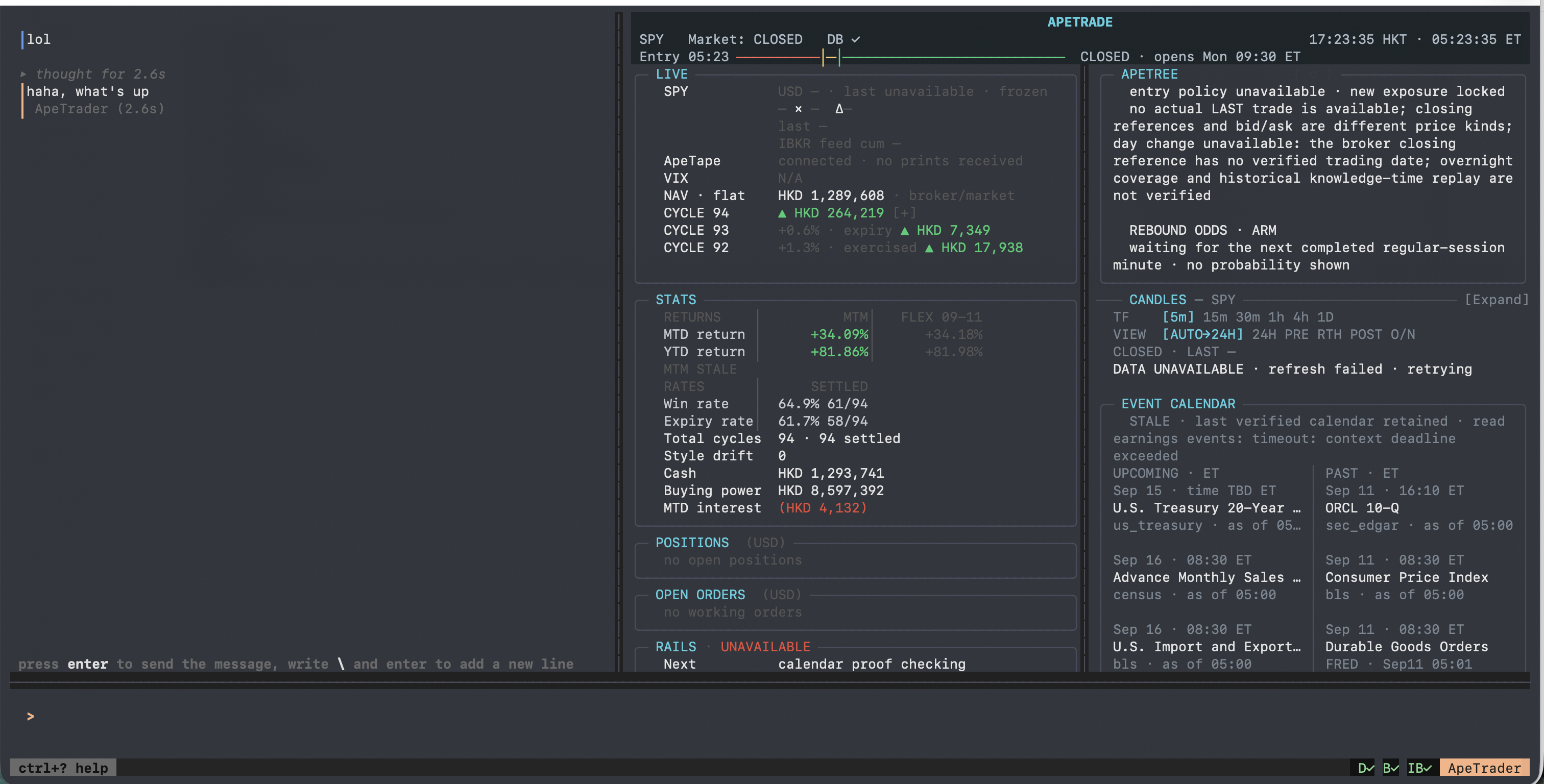Click the Buying power HKD 8,597,392 value
The height and width of the screenshot is (784, 1544).
pyautogui.click(x=831, y=491)
